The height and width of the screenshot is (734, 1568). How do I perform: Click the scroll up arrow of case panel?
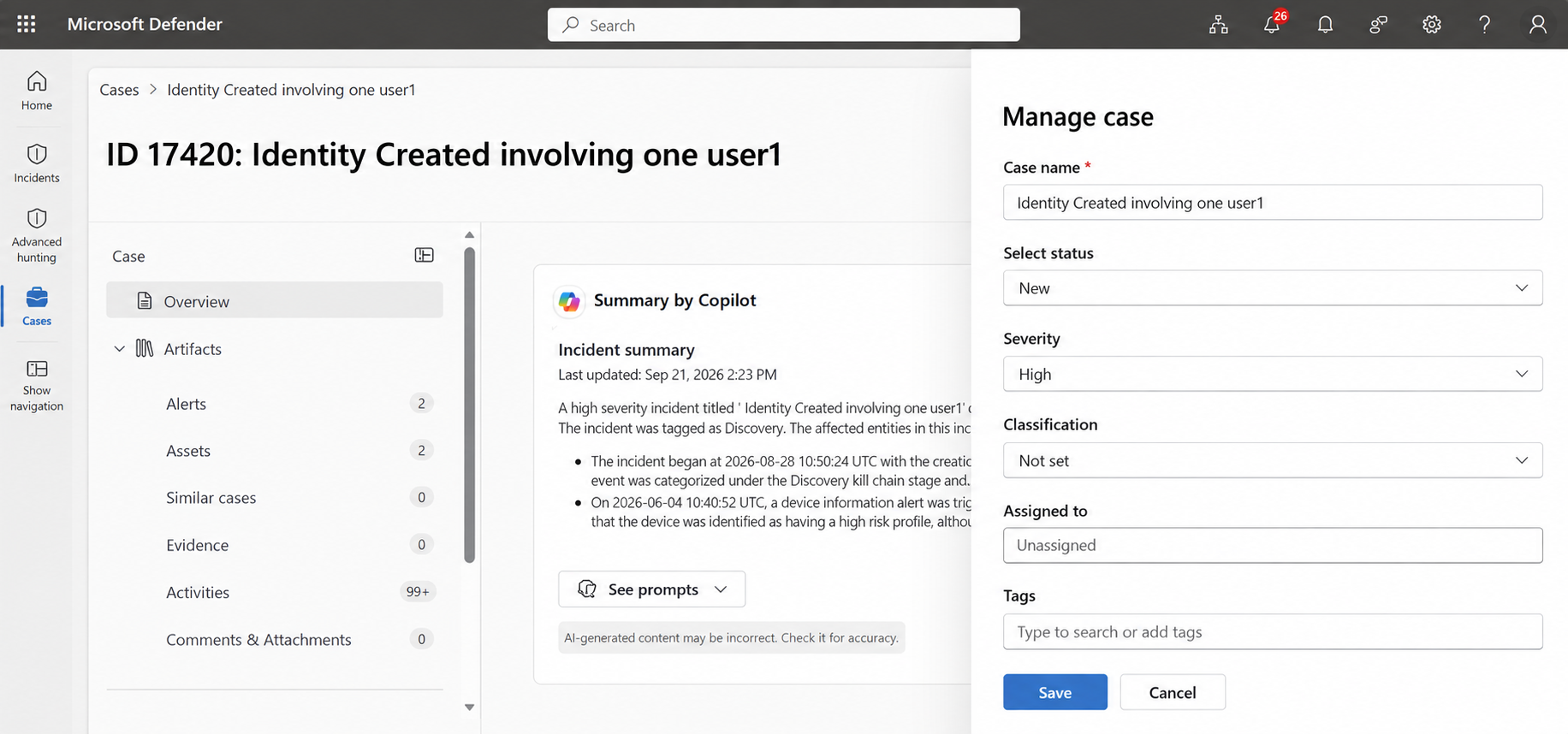[x=469, y=234]
